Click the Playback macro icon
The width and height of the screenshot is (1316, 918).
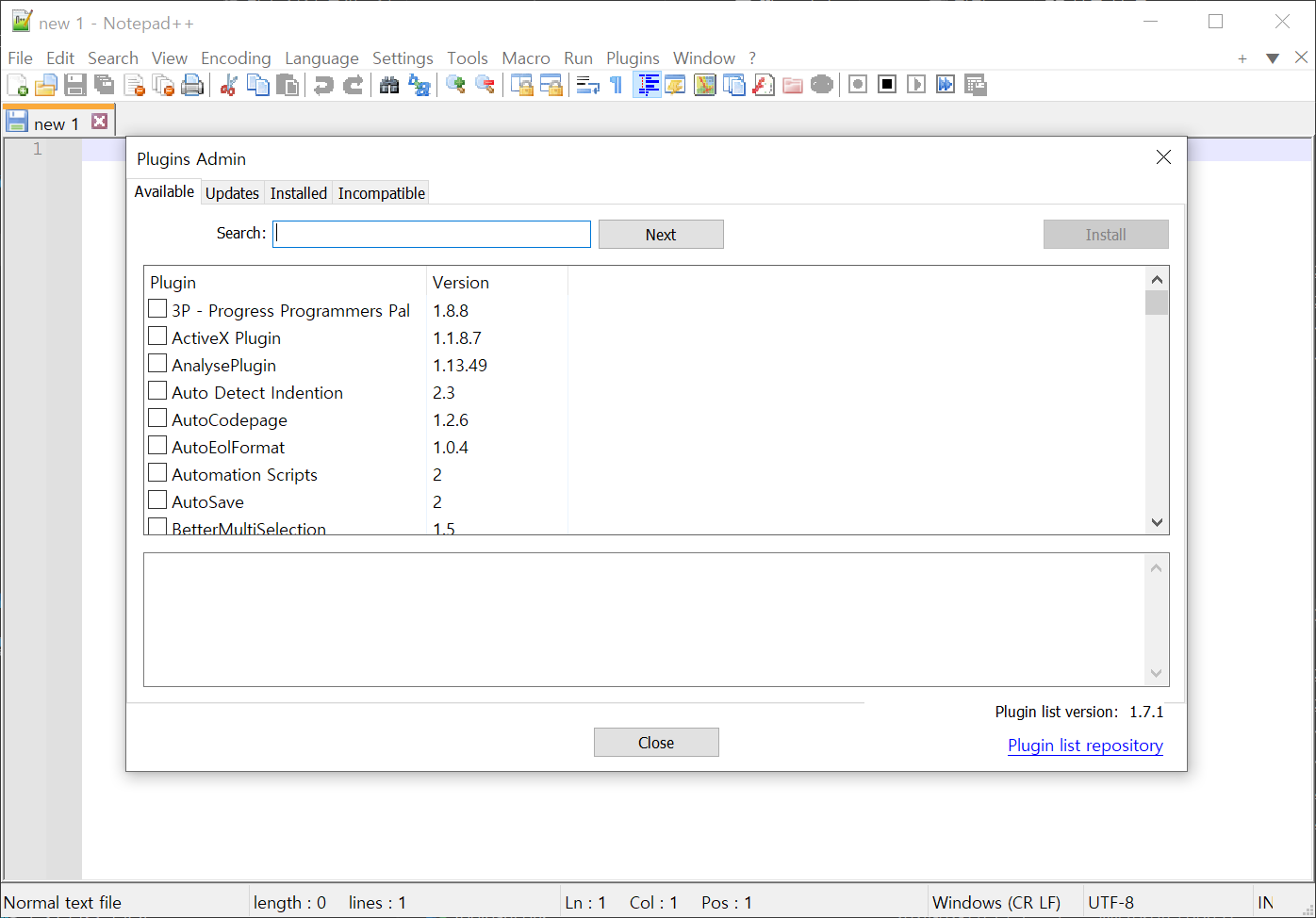(x=915, y=85)
